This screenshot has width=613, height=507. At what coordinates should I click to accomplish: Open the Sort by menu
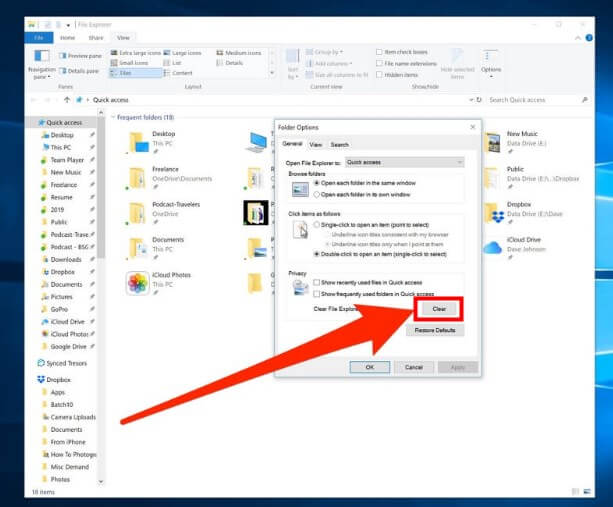293,64
